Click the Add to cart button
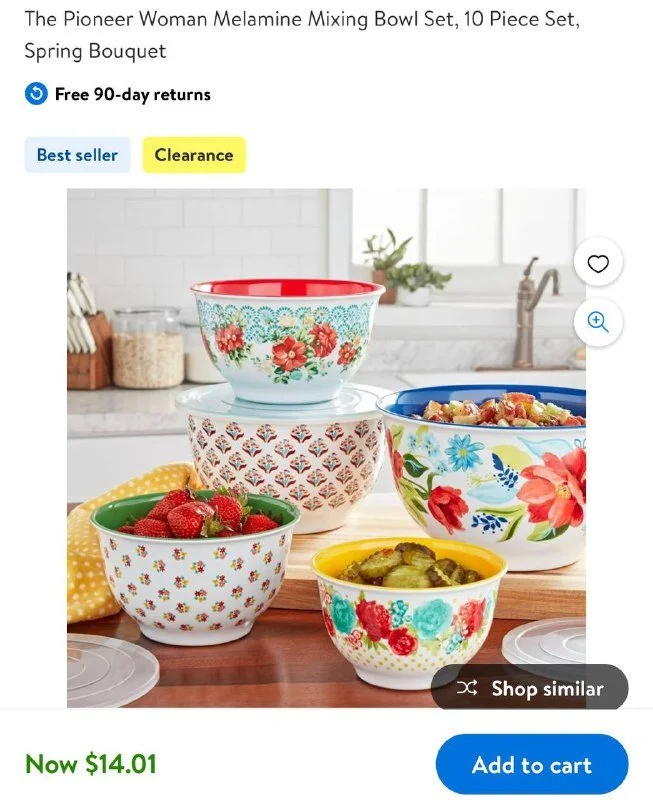Viewport: 653px width, 800px height. 532,764
